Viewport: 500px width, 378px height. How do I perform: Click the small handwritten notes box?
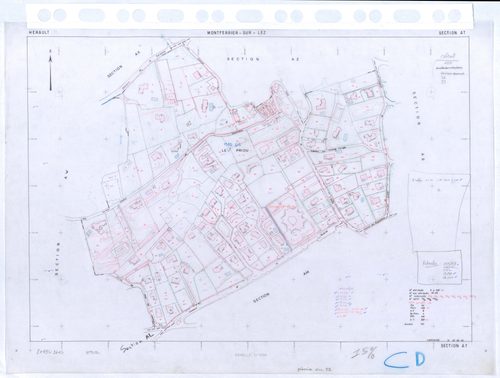(x=439, y=267)
